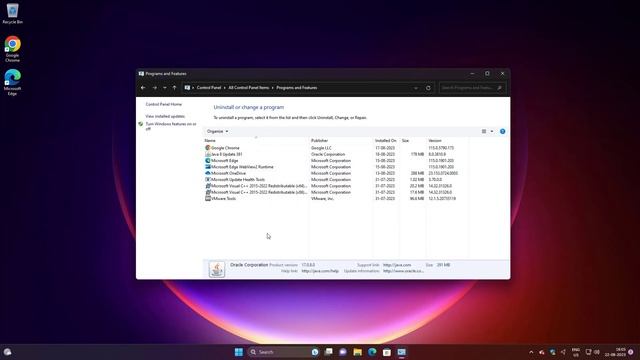Screen dimensions: 640x360
Task: Click Programs and Features breadcrumb segment
Action: 297,88
